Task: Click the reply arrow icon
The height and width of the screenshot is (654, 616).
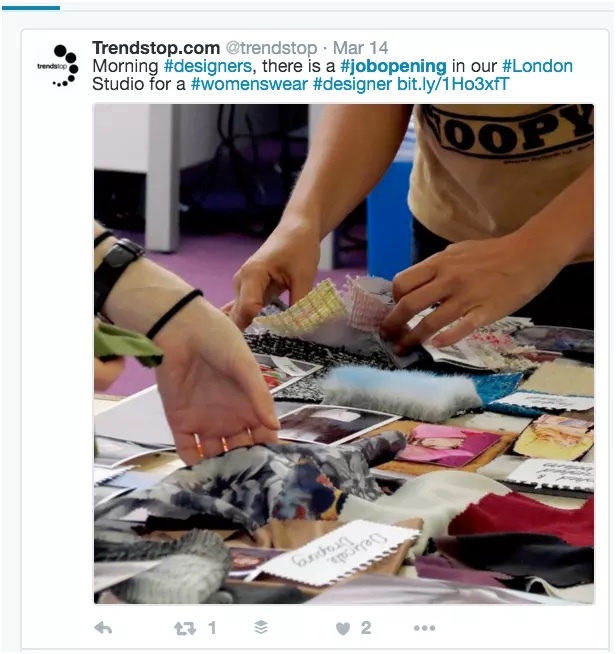Action: click(x=103, y=627)
